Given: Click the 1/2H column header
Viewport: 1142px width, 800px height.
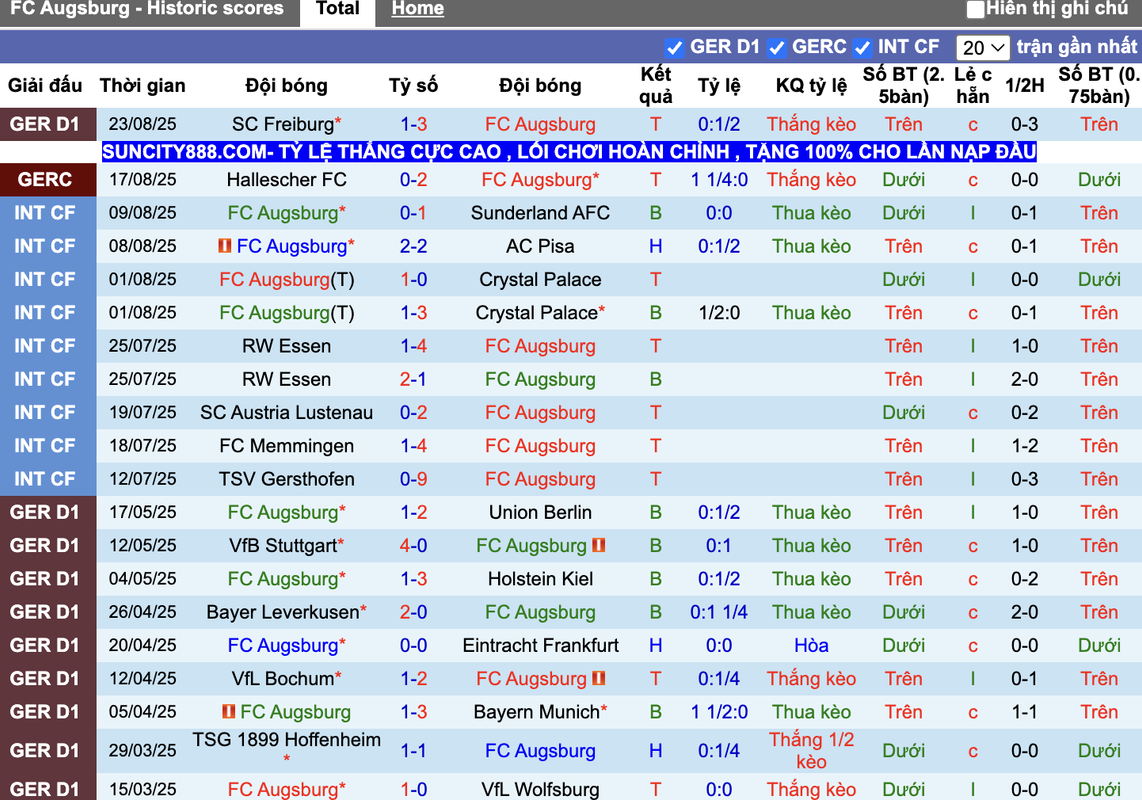Looking at the screenshot, I should 1024,86.
